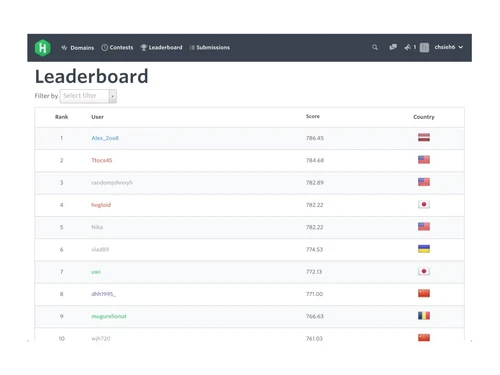This screenshot has width=500, height=375.
Task: Click the Japan flag for uwi
Action: coord(424,271)
